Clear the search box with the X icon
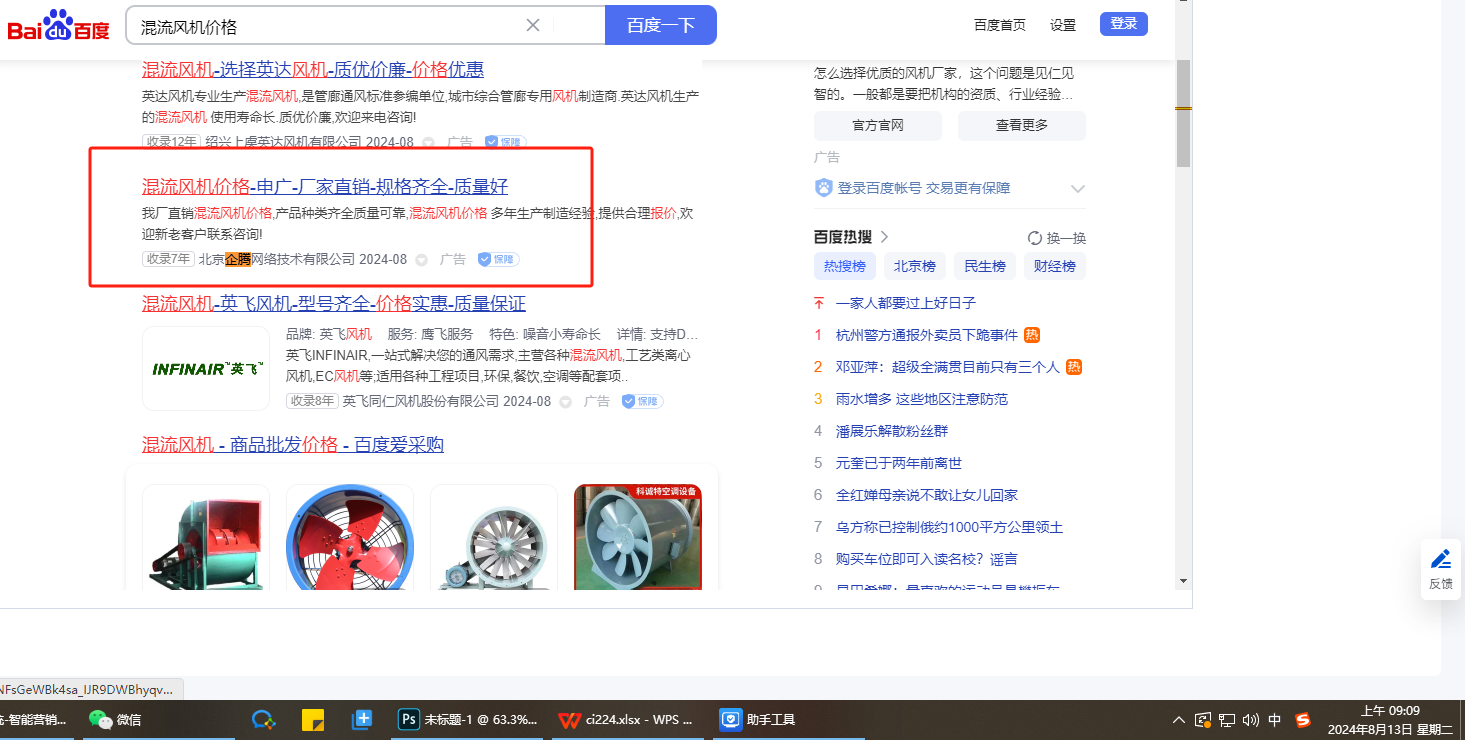 click(533, 25)
